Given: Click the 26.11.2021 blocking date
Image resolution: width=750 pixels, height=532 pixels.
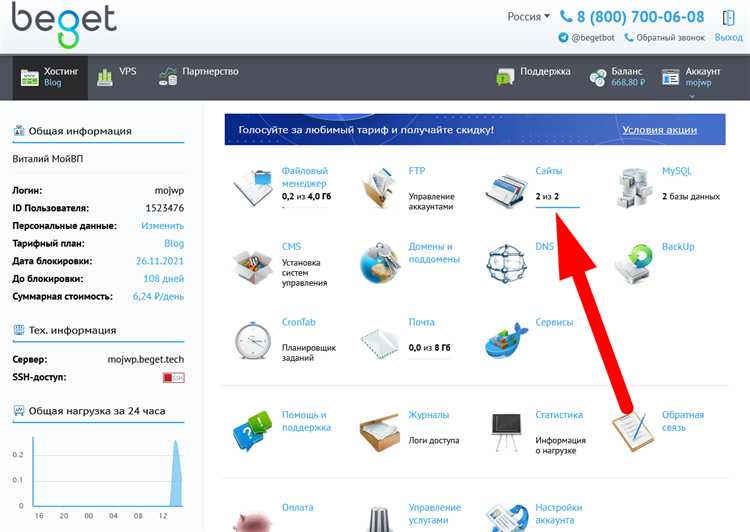Looking at the screenshot, I should (x=160, y=261).
